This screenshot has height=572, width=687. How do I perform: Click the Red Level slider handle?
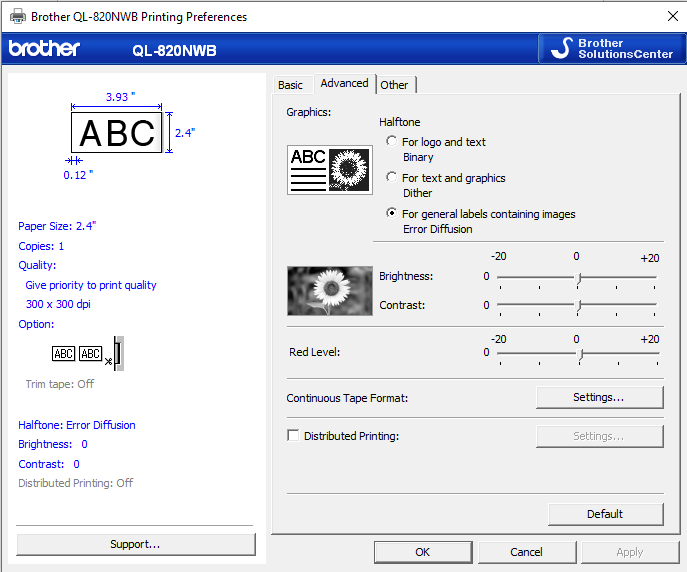pos(580,354)
